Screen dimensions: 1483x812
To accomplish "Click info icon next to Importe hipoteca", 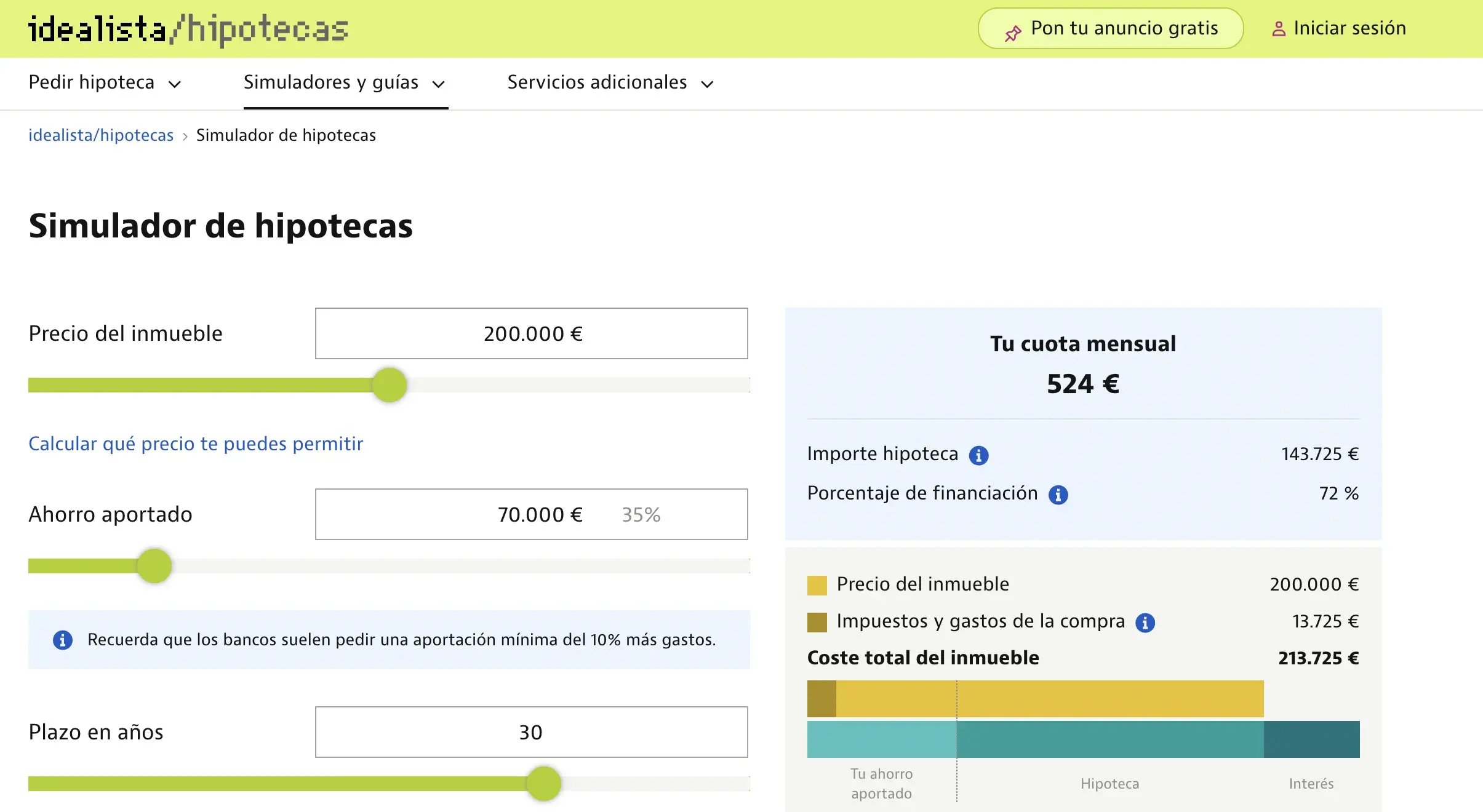I will [978, 455].
